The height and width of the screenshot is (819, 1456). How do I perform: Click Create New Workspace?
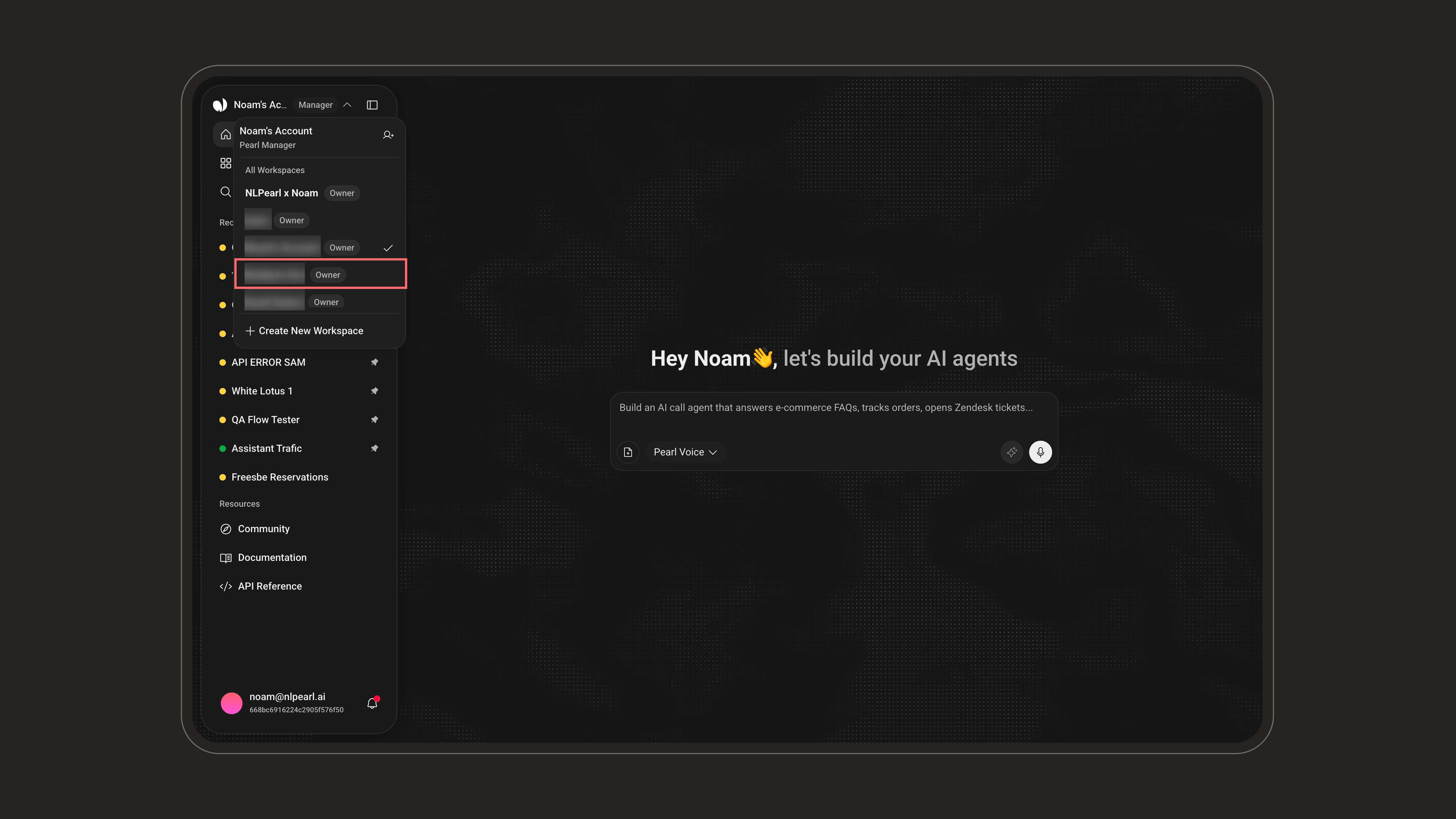pos(305,331)
